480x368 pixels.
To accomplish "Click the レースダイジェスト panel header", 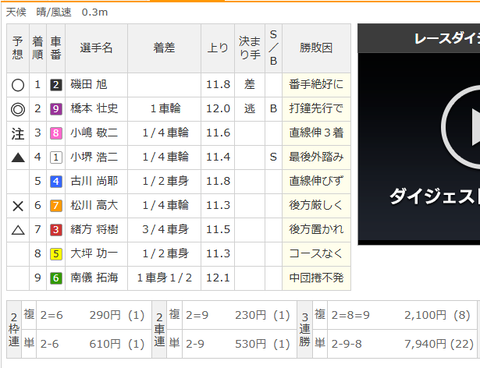I will point(419,38).
